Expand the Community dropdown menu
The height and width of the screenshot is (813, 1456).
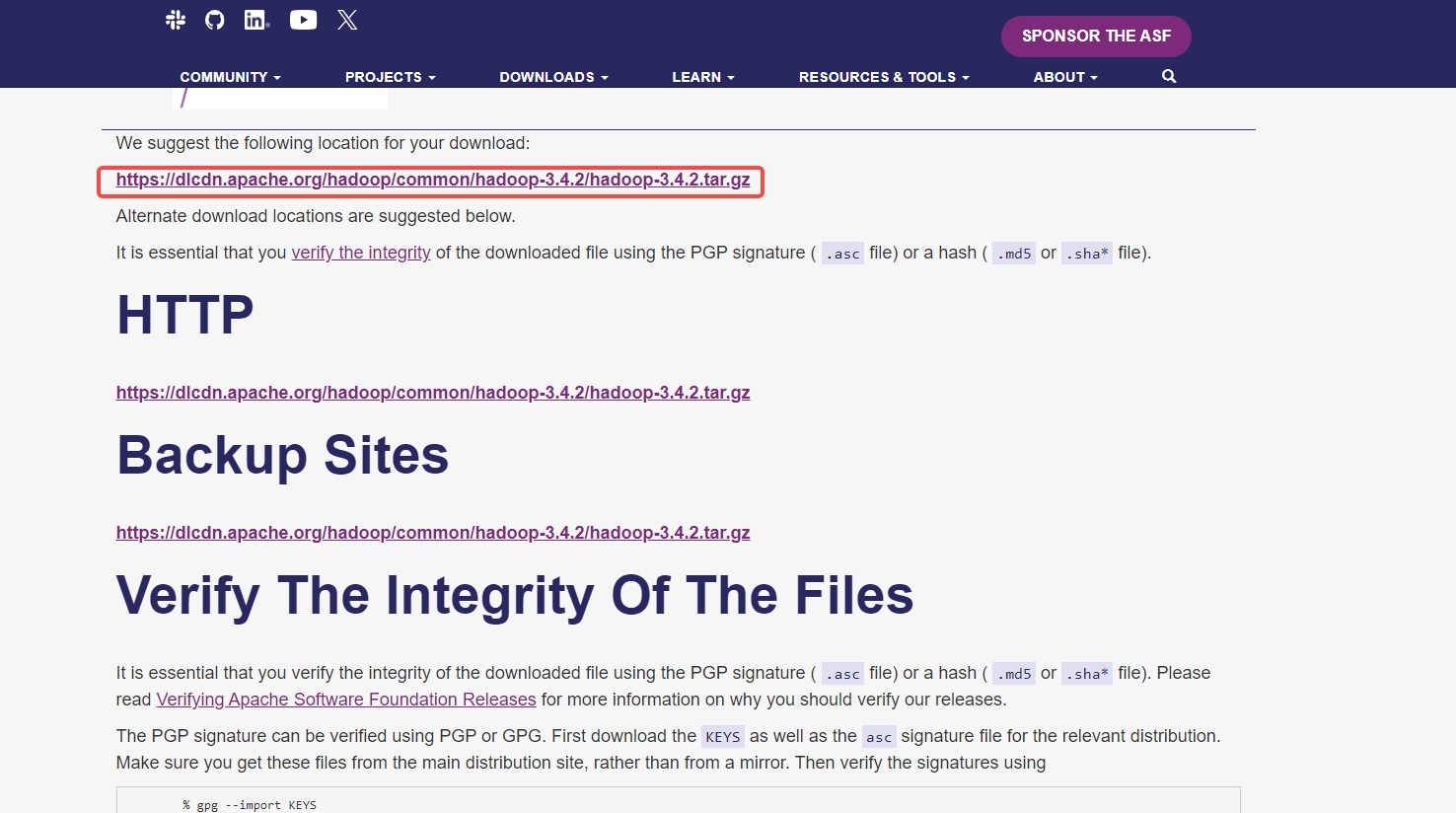pyautogui.click(x=230, y=77)
